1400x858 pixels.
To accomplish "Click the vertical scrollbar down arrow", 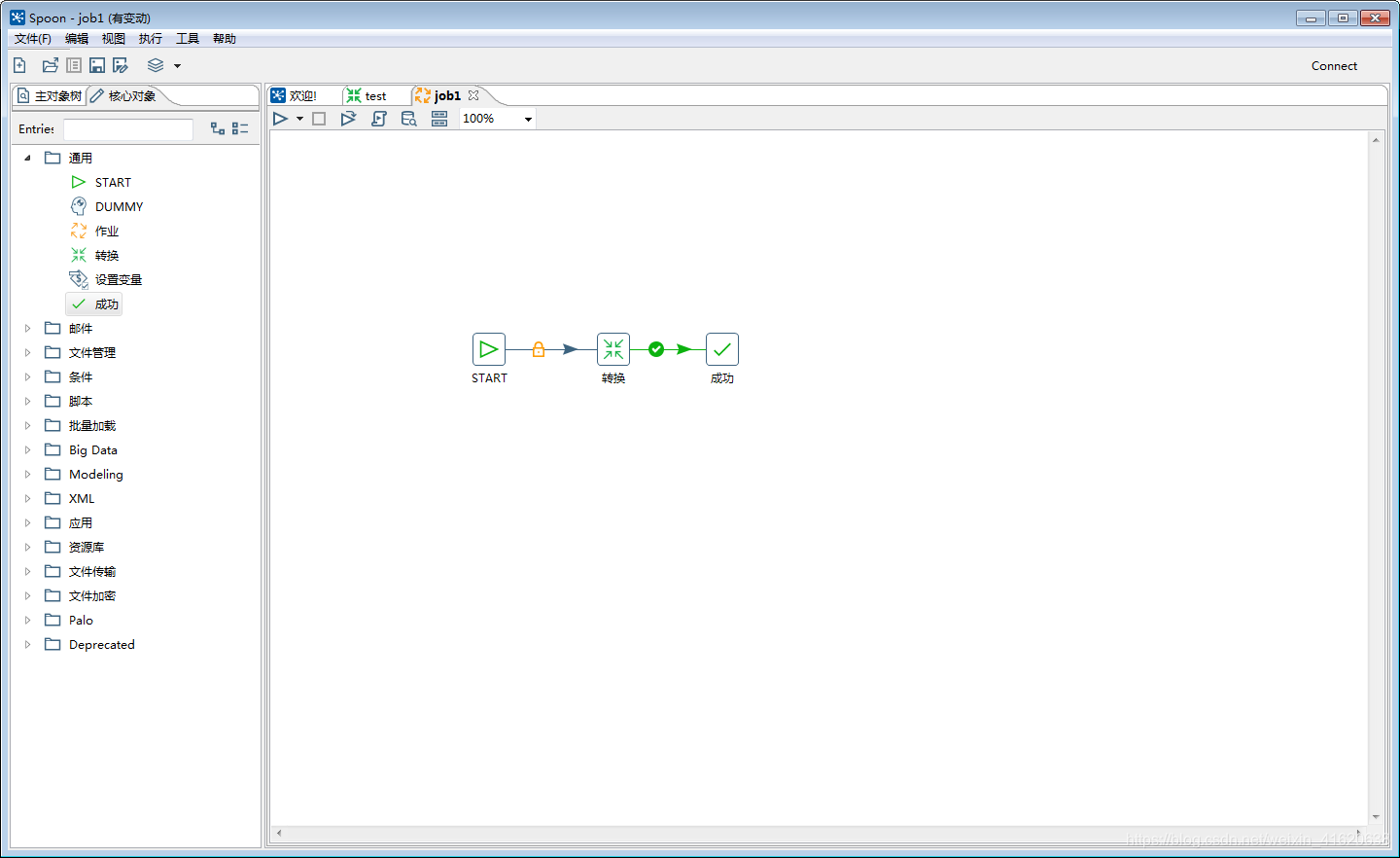I will (1376, 817).
